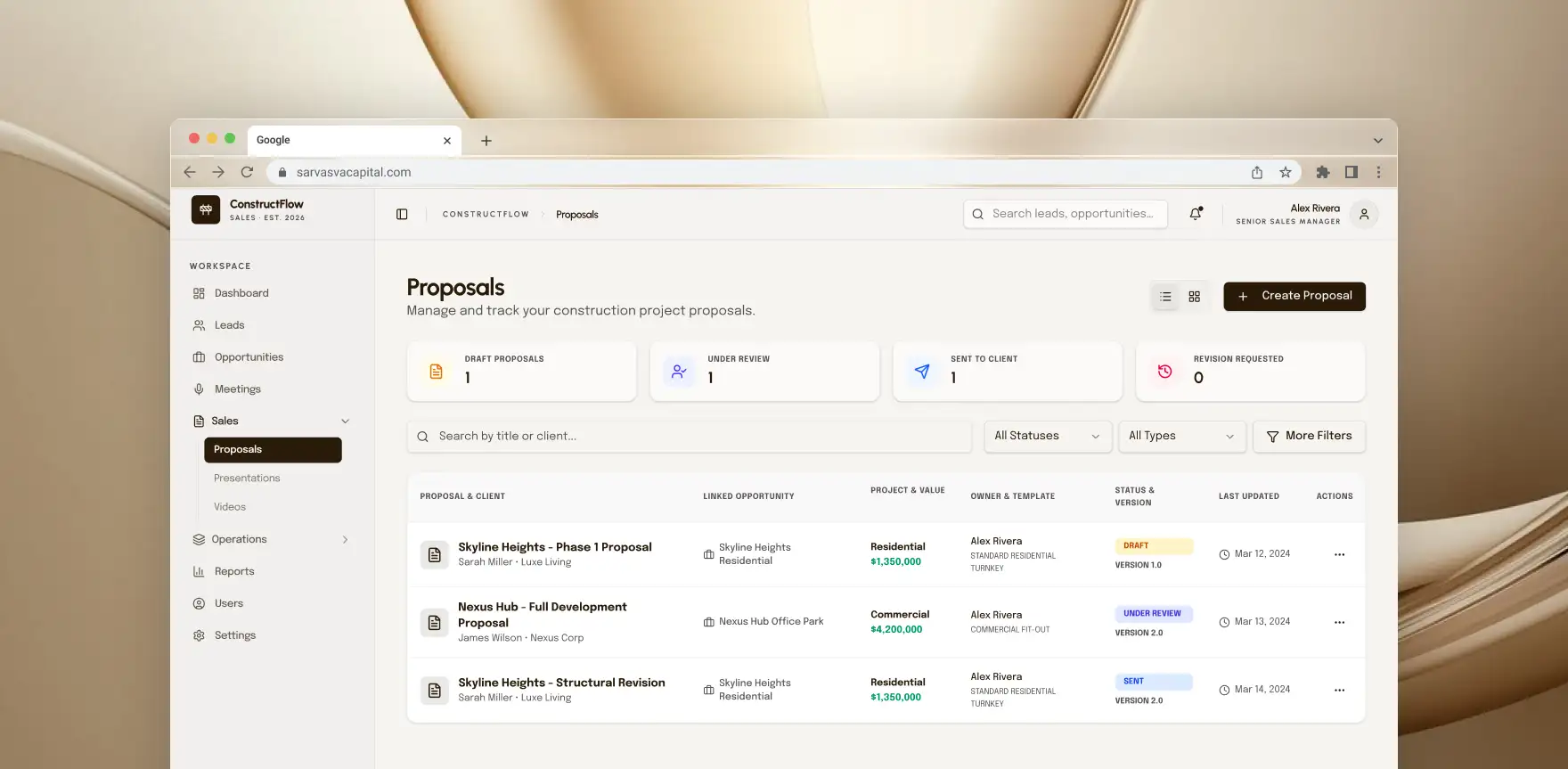Click Create Proposal button
1568x769 pixels.
click(1294, 296)
